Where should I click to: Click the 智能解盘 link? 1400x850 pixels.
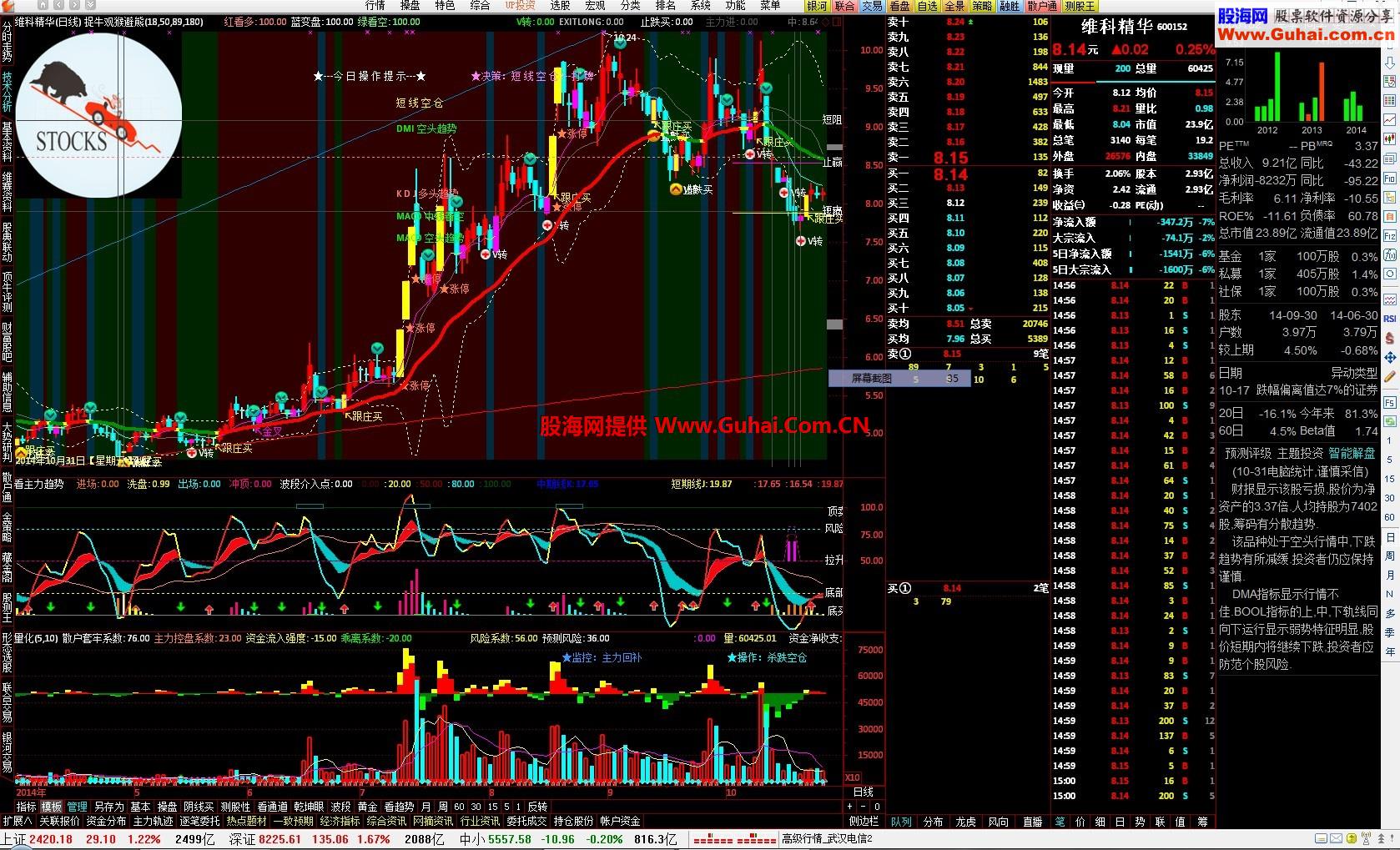[1352, 453]
